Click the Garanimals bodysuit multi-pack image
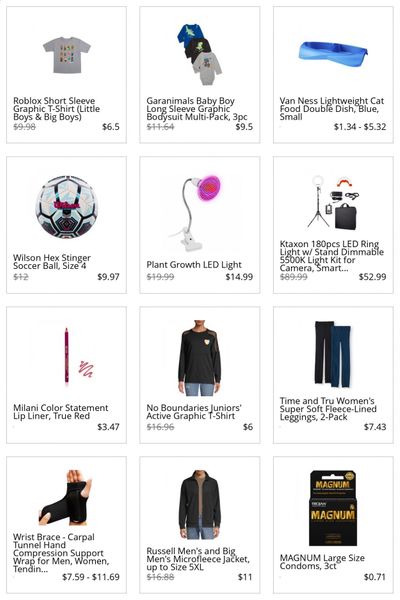This screenshot has height=600, width=400. tap(199, 54)
